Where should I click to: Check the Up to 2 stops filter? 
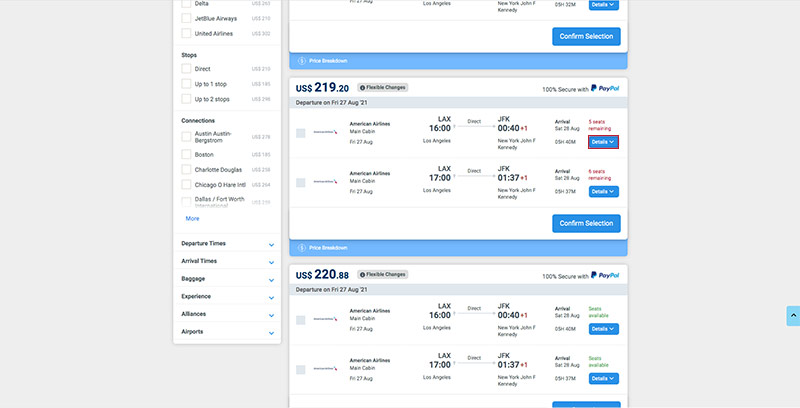pos(186,99)
